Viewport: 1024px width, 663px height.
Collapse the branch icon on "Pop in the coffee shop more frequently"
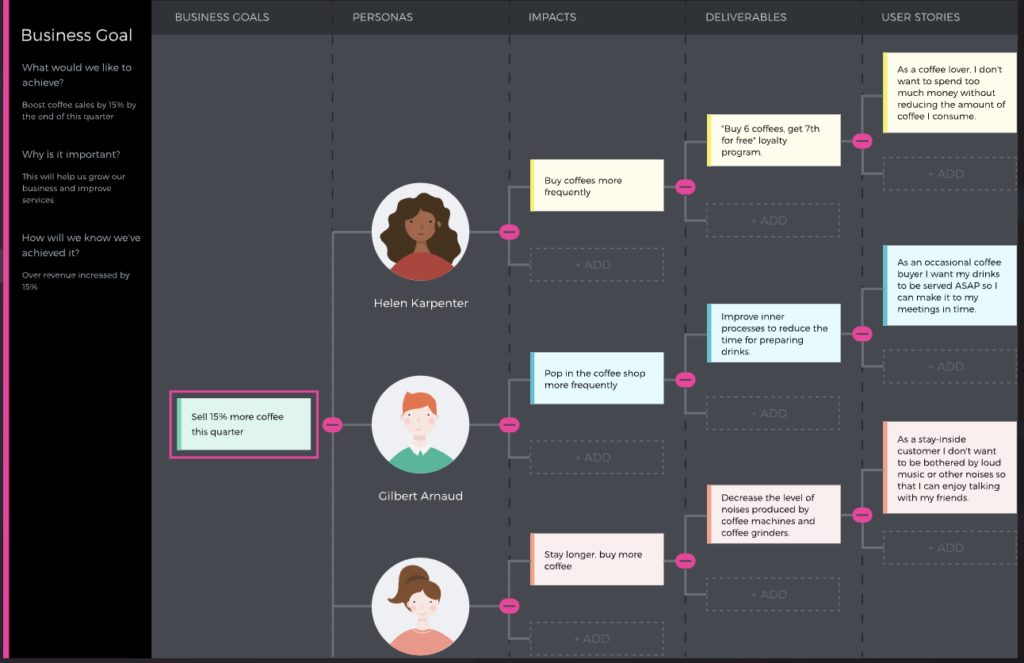(x=685, y=378)
